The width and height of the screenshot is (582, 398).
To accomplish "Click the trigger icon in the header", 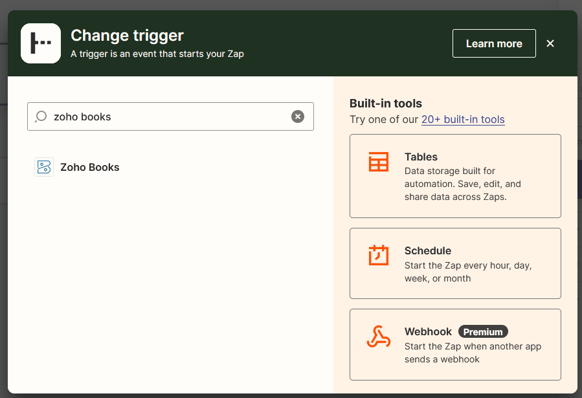I will pos(41,43).
